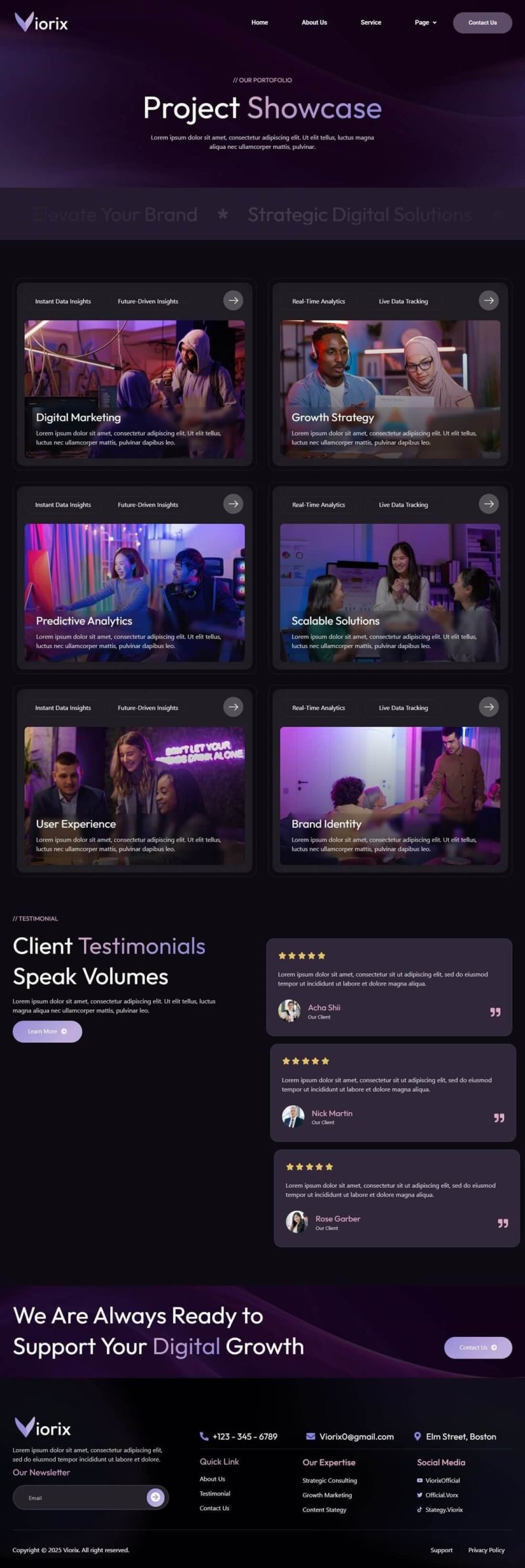
Task: Open the Scalable Solutions project image
Action: click(390, 578)
